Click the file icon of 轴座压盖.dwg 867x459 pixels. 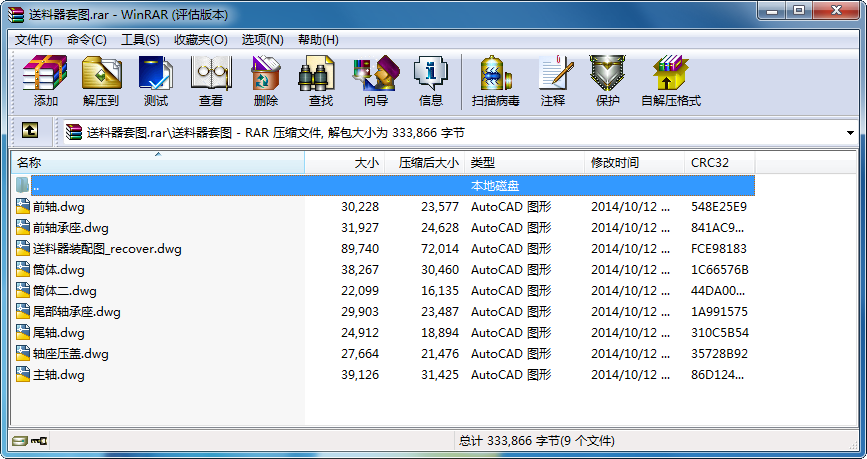pyautogui.click(x=23, y=353)
